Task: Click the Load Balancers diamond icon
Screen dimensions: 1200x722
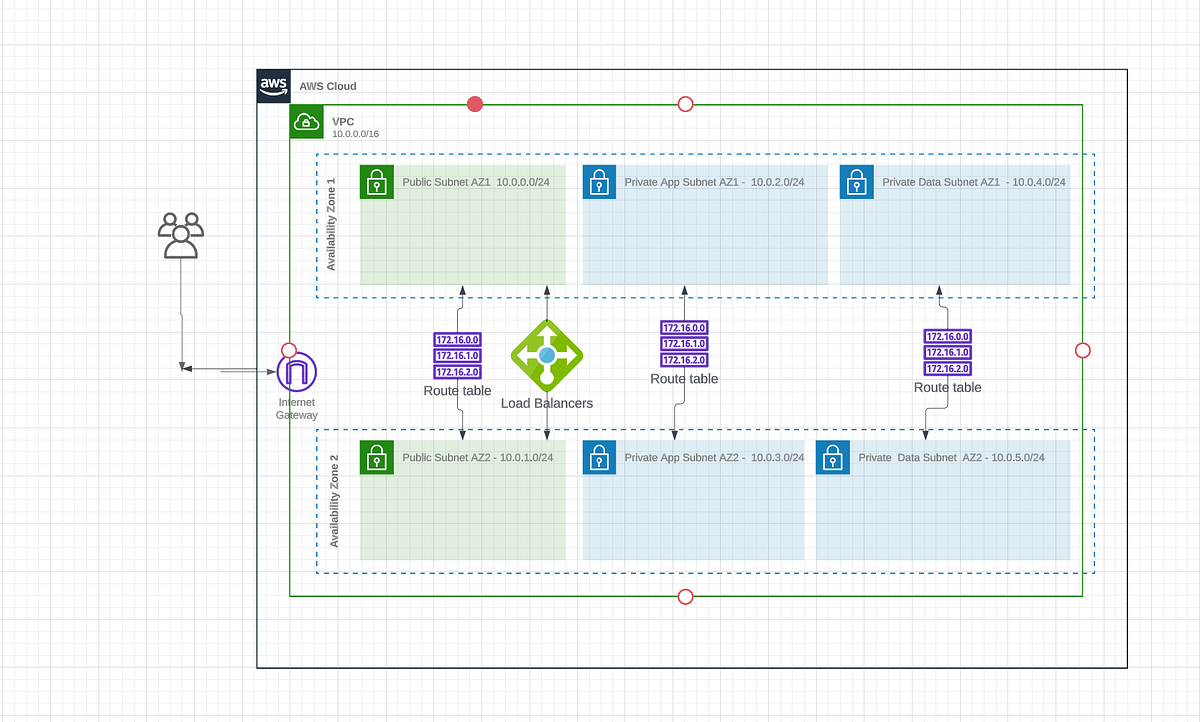Action: point(547,356)
